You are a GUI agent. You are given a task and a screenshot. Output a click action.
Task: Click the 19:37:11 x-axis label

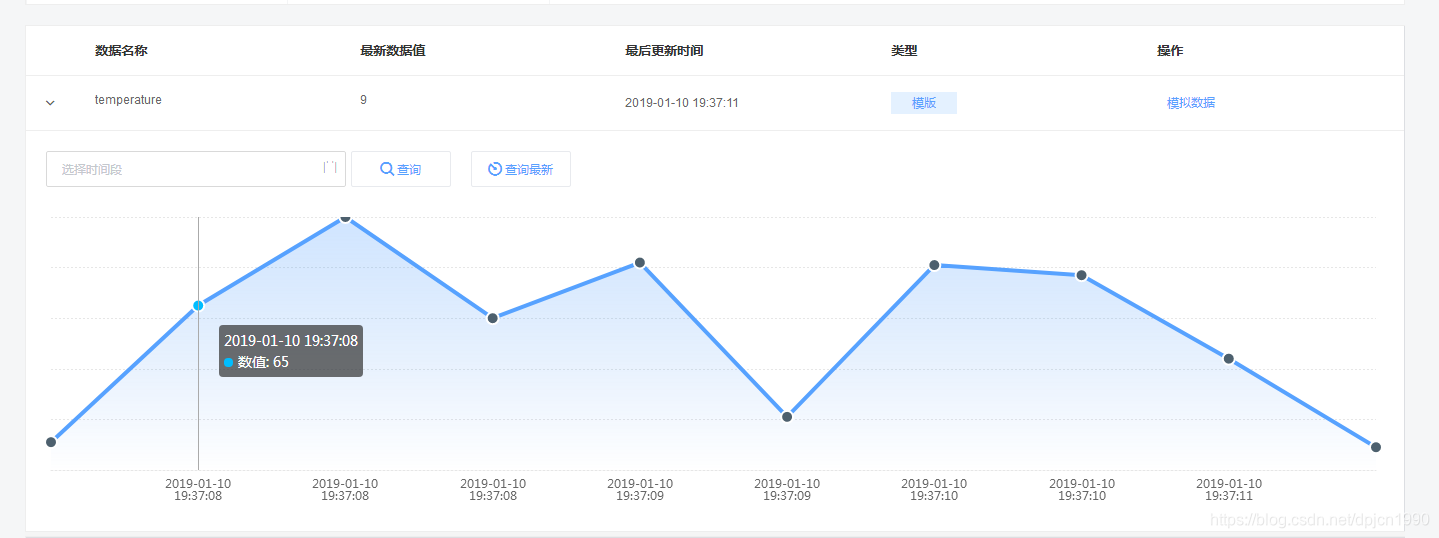1229,489
